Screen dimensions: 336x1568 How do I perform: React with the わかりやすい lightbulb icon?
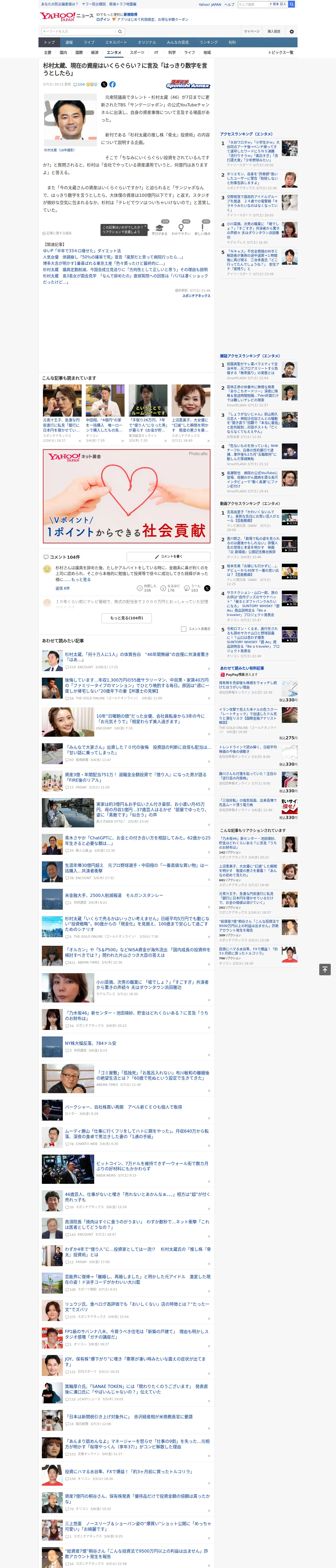click(x=181, y=228)
